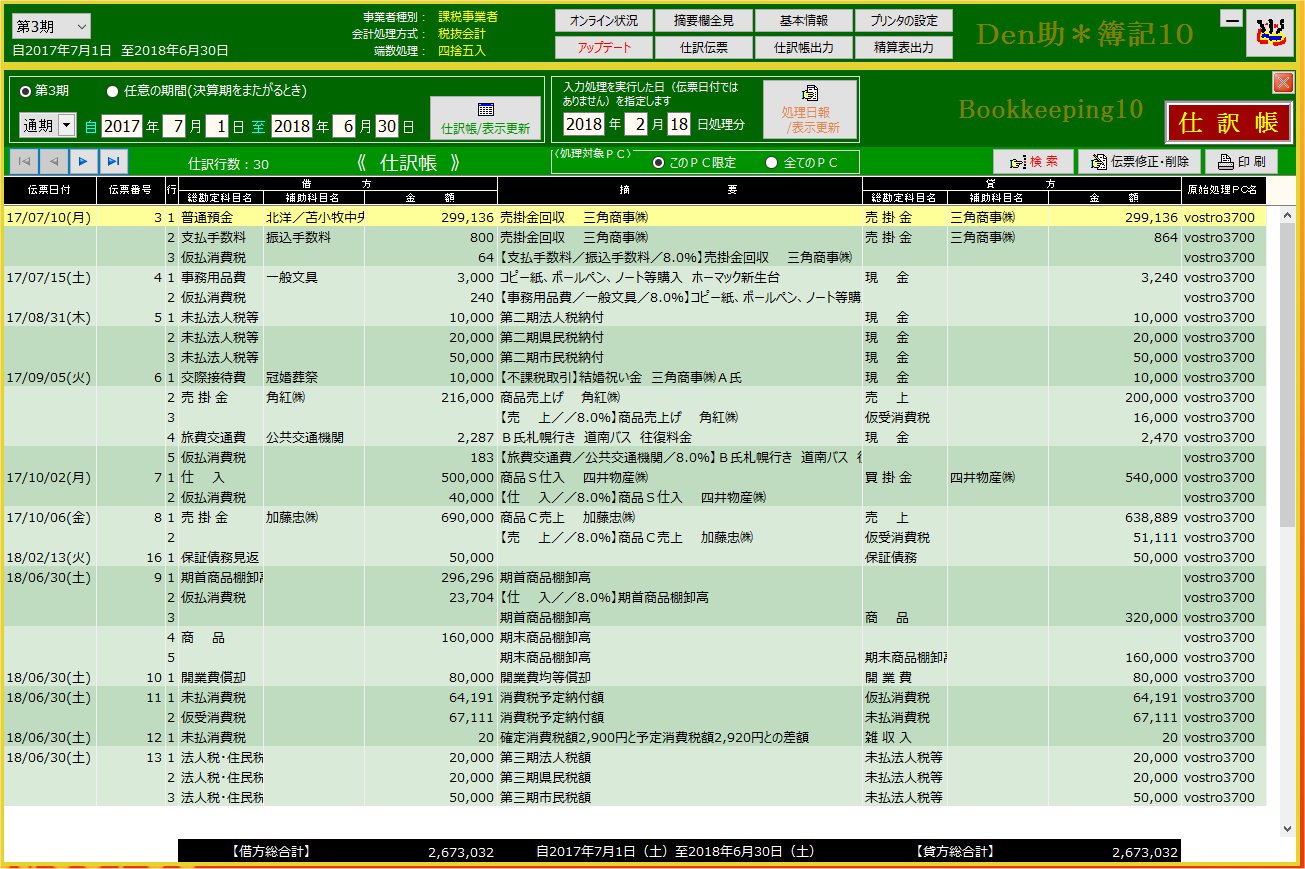The height and width of the screenshot is (869, 1305).
Task: Click the Den助 logo icon at top right
Action: pyautogui.click(x=1269, y=34)
